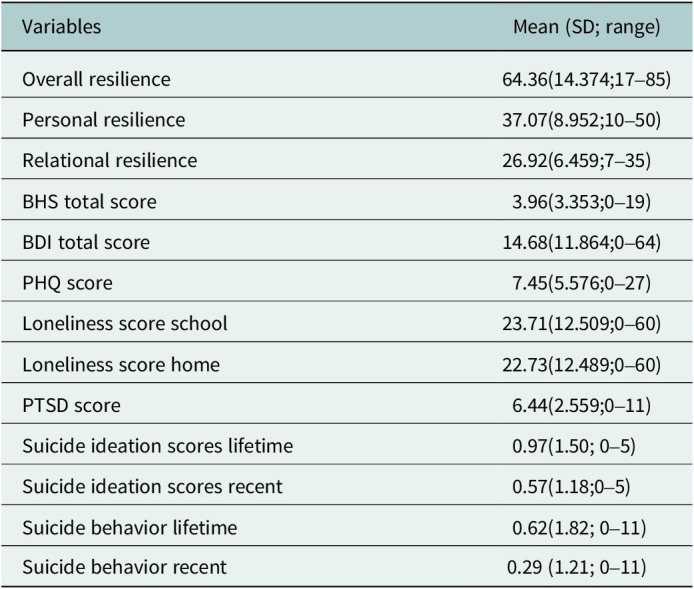Viewport: 694px width, 589px height.
Task: Click the PHQ score row label
Action: click(69, 283)
